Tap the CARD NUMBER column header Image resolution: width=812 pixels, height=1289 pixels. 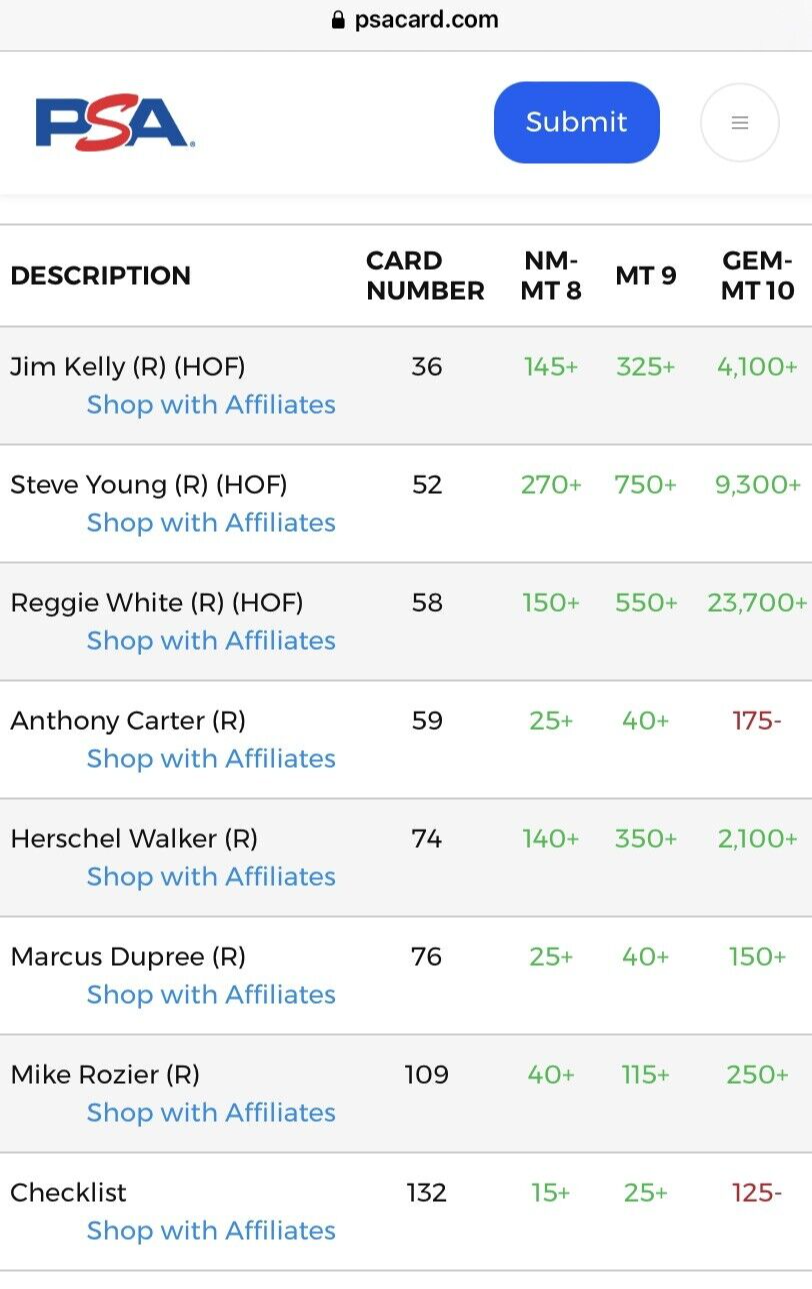425,276
